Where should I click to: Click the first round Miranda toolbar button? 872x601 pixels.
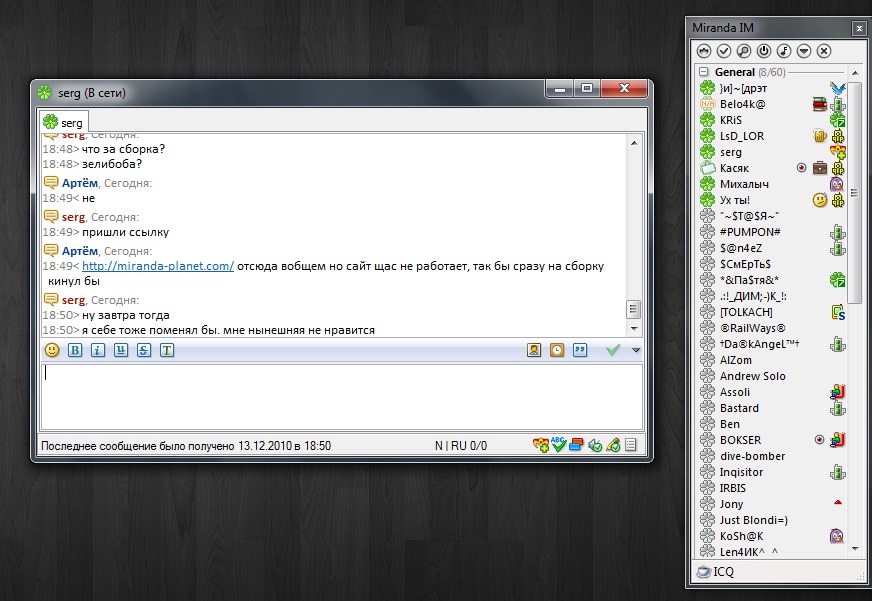tap(704, 51)
